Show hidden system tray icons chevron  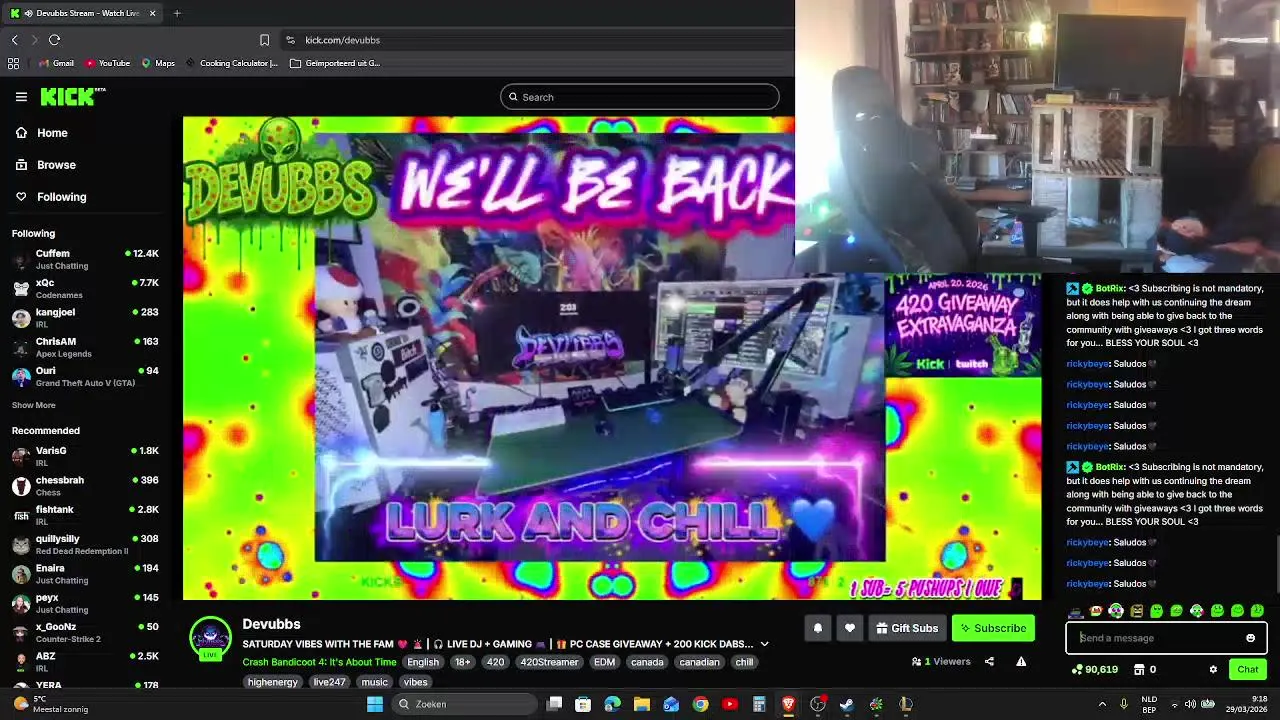coord(1102,704)
